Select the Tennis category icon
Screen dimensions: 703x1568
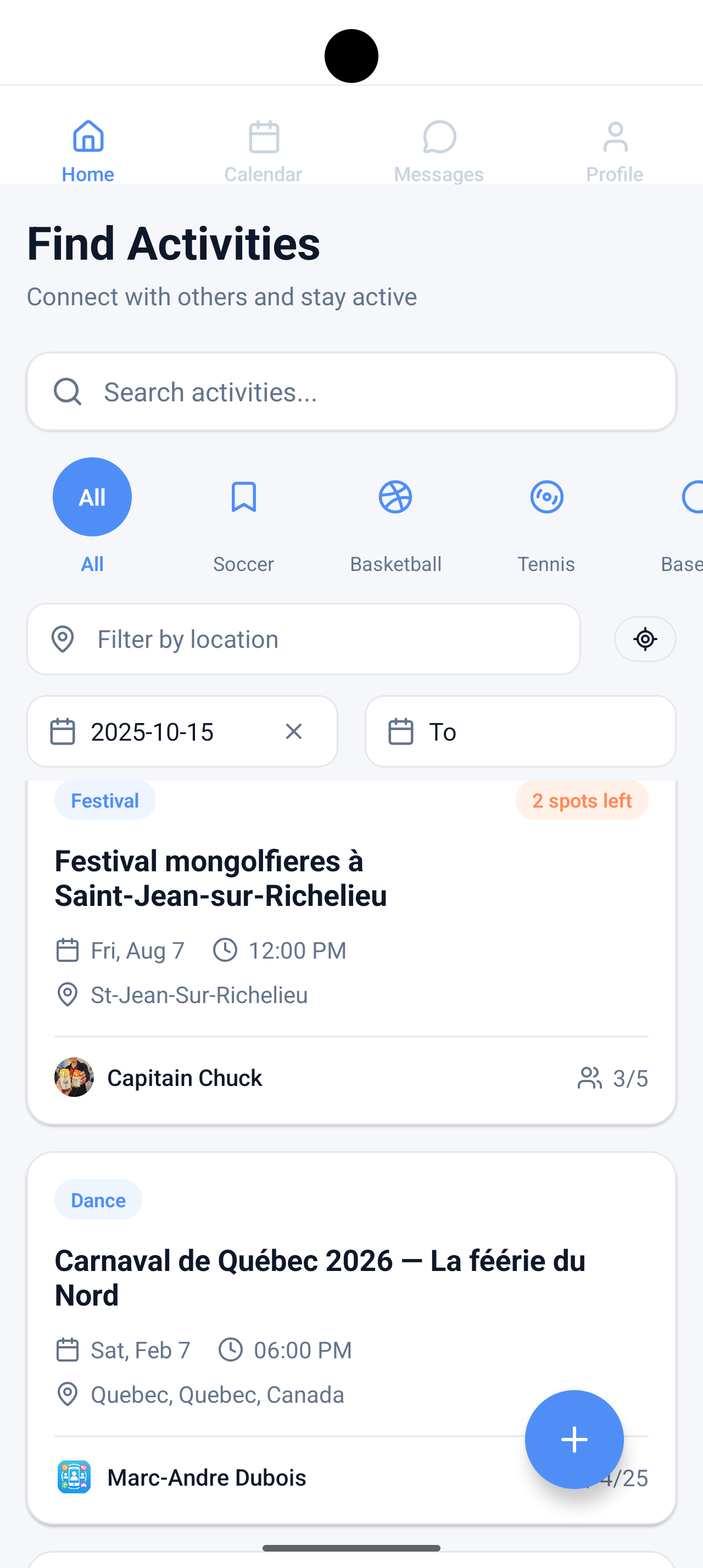[x=546, y=497]
